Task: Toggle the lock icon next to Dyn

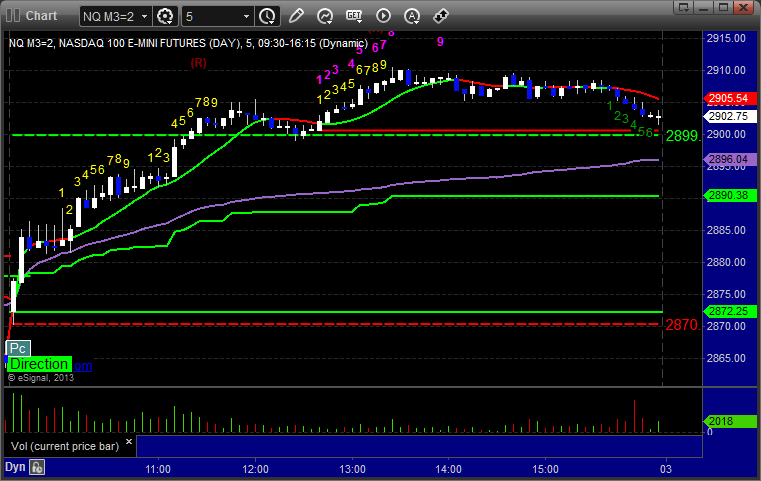Action: pyautogui.click(x=37, y=467)
